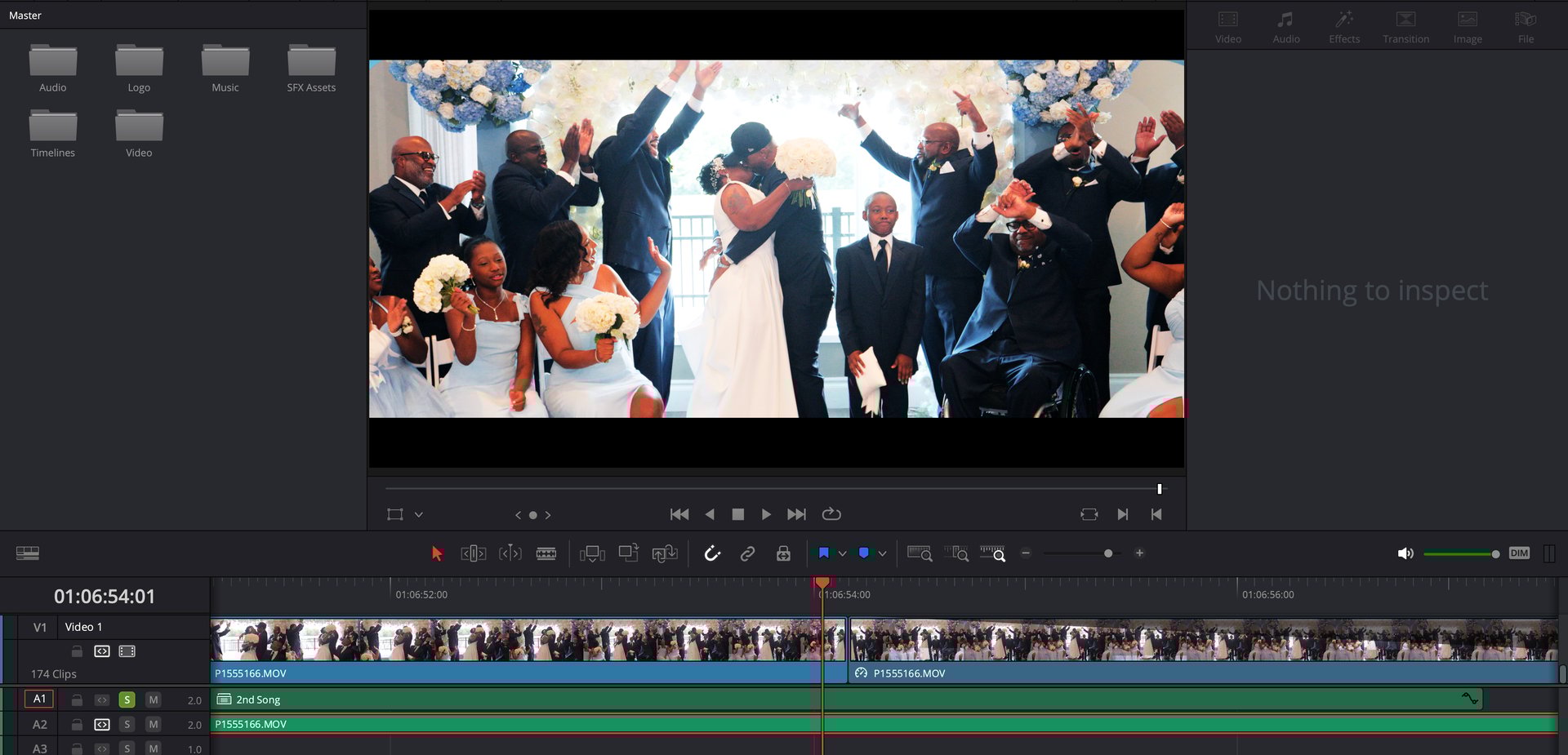Open Timeline View Options icon
The height and width of the screenshot is (755, 1568).
tap(28, 553)
